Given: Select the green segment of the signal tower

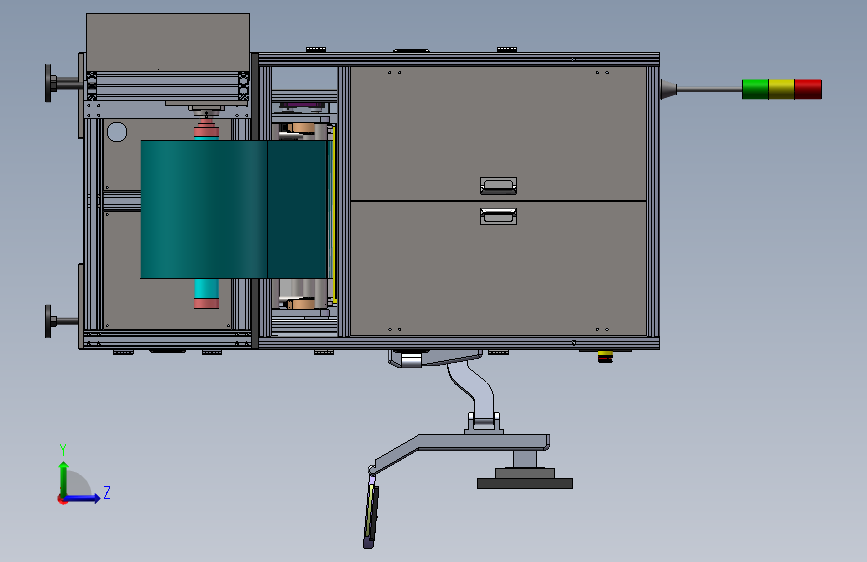Looking at the screenshot, I should point(755,89).
